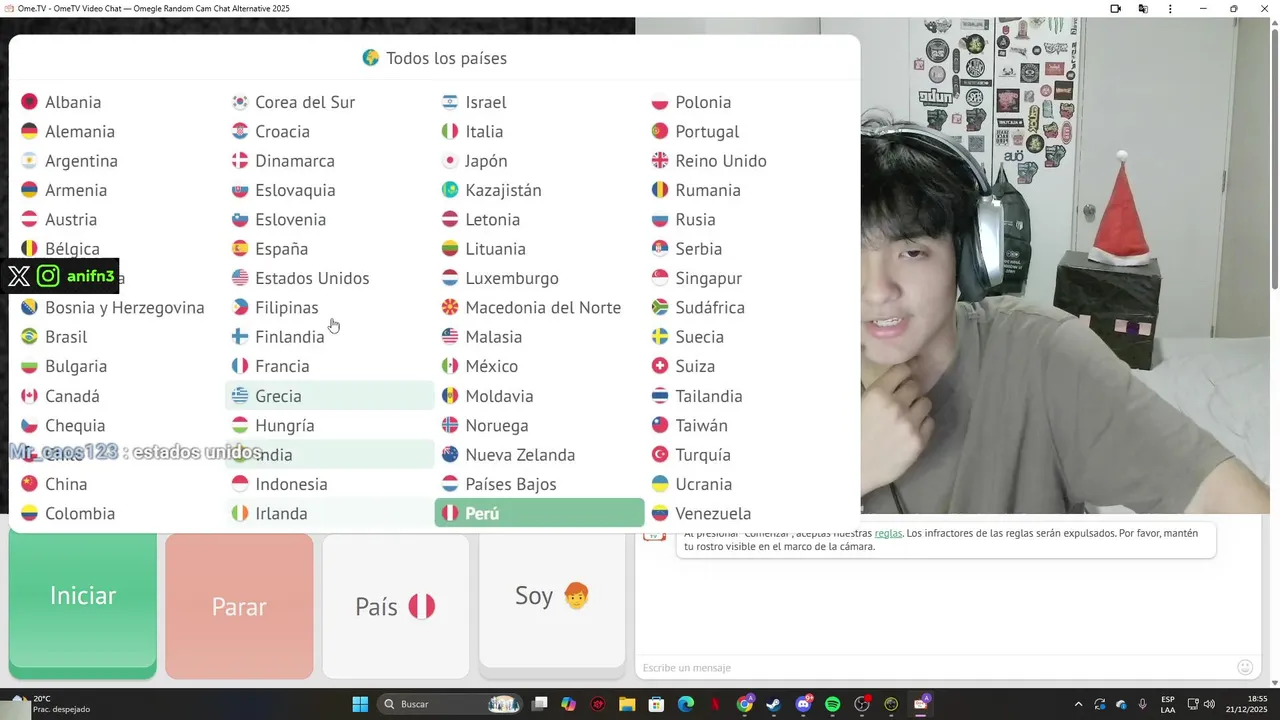Click the Corea del Sur flag icon
The width and height of the screenshot is (1280, 720).
[240, 102]
